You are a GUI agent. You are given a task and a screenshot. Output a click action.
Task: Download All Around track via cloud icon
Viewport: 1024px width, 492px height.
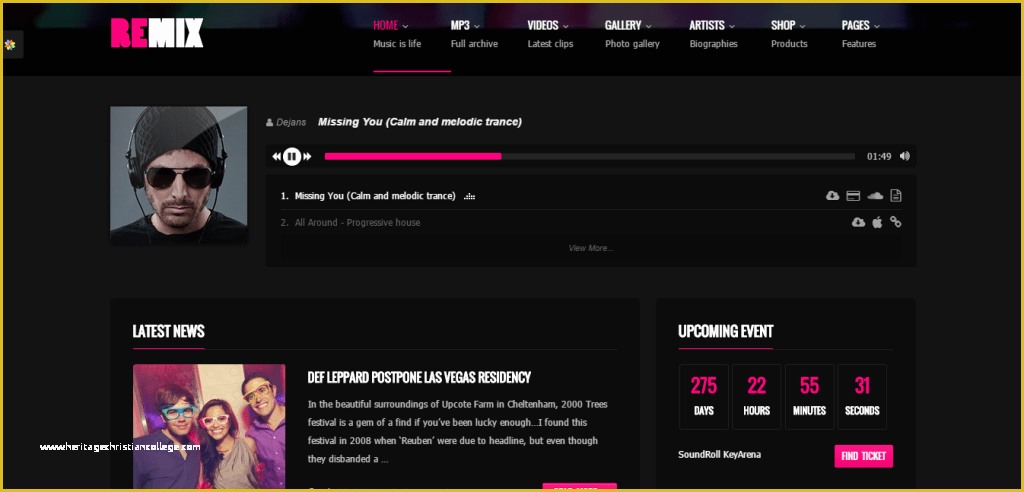tap(858, 222)
